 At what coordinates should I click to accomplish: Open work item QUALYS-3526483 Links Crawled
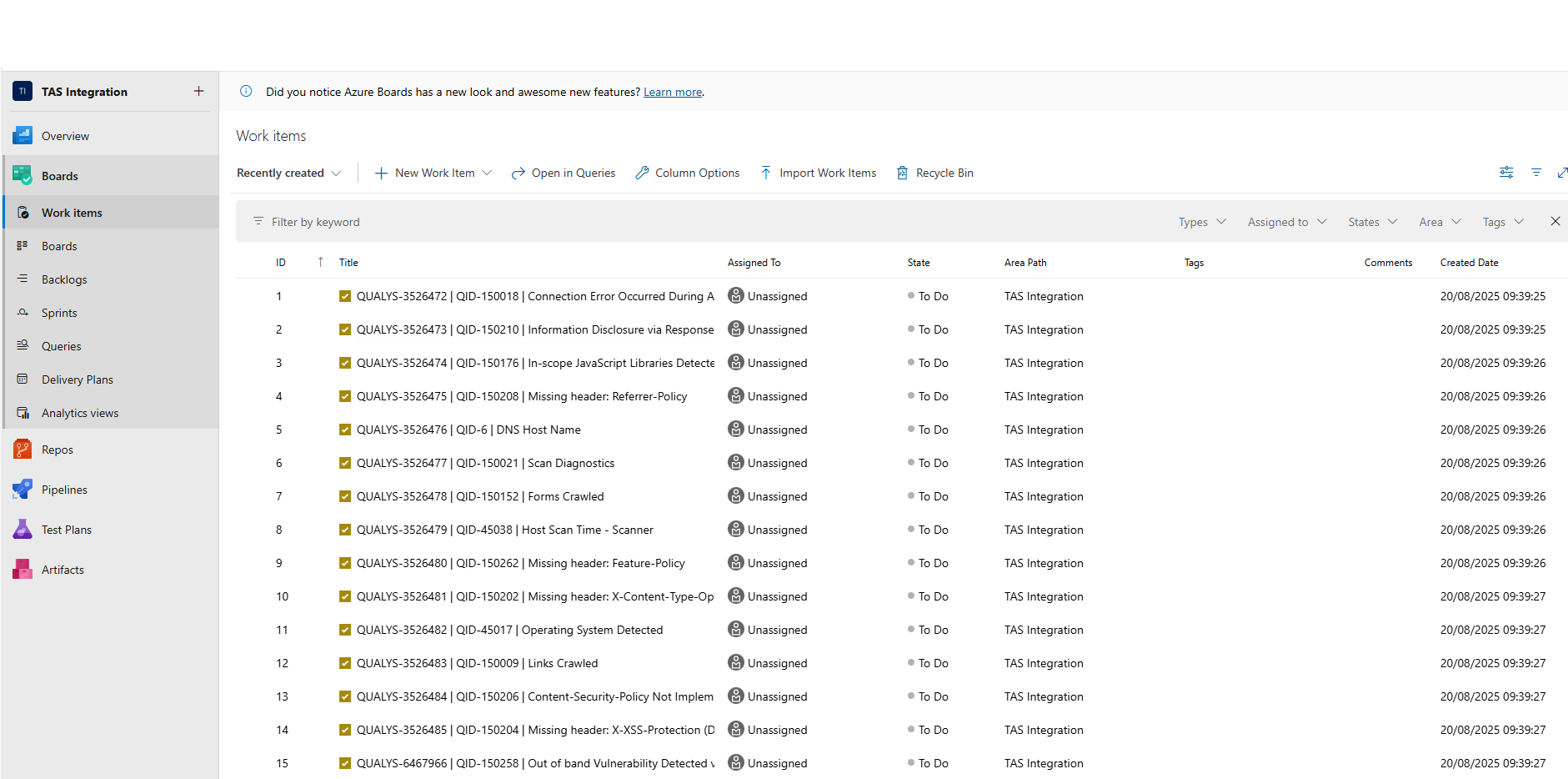click(x=477, y=663)
